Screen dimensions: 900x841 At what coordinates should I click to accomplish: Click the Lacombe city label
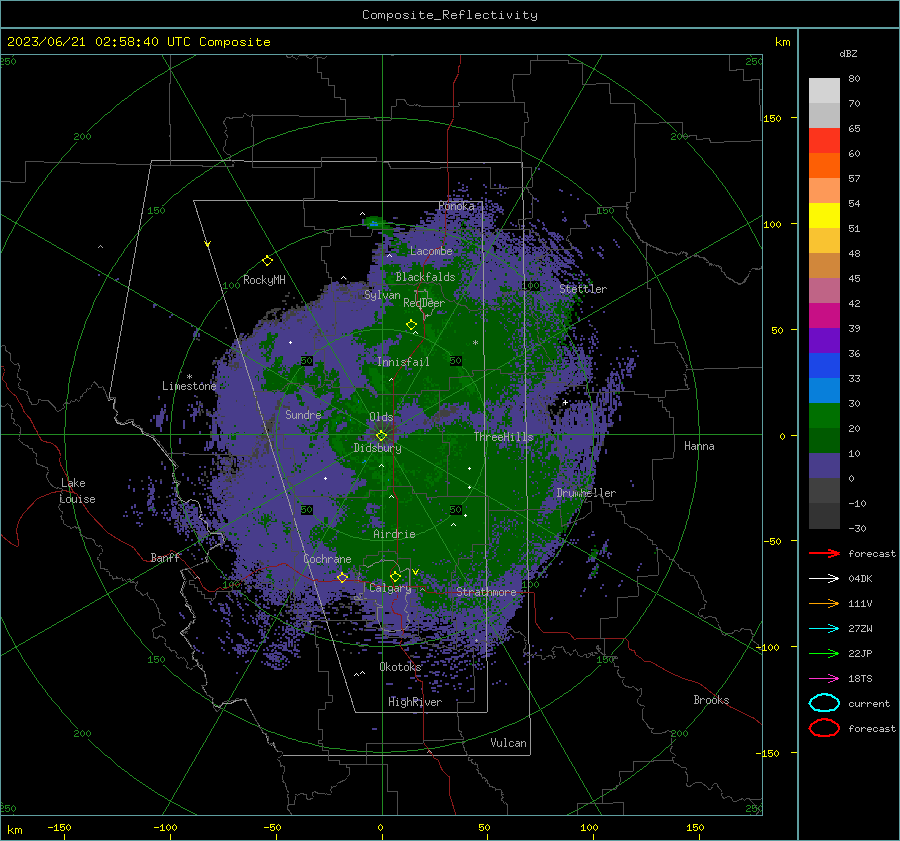point(431,251)
